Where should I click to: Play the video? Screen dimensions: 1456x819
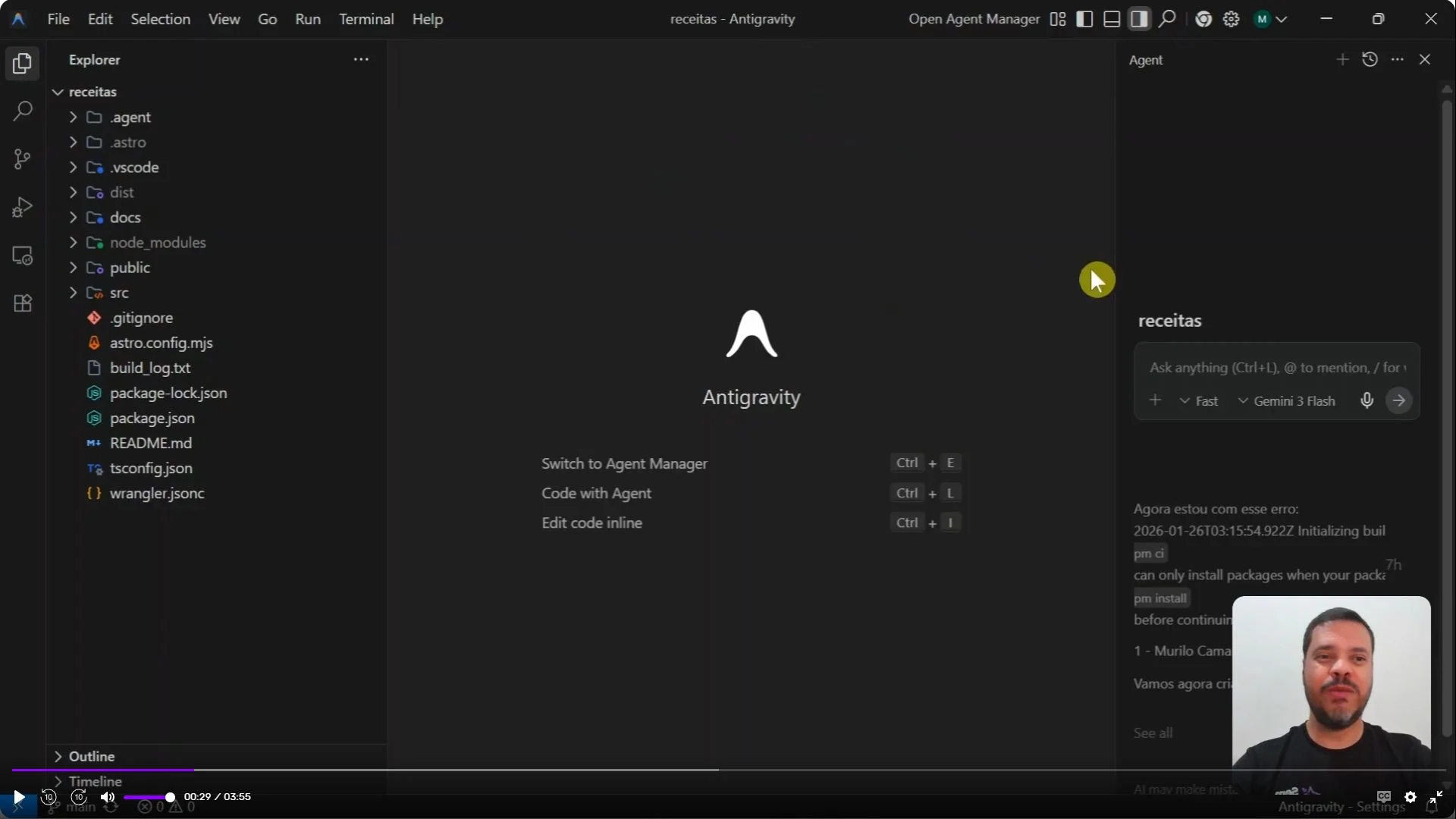(x=18, y=797)
